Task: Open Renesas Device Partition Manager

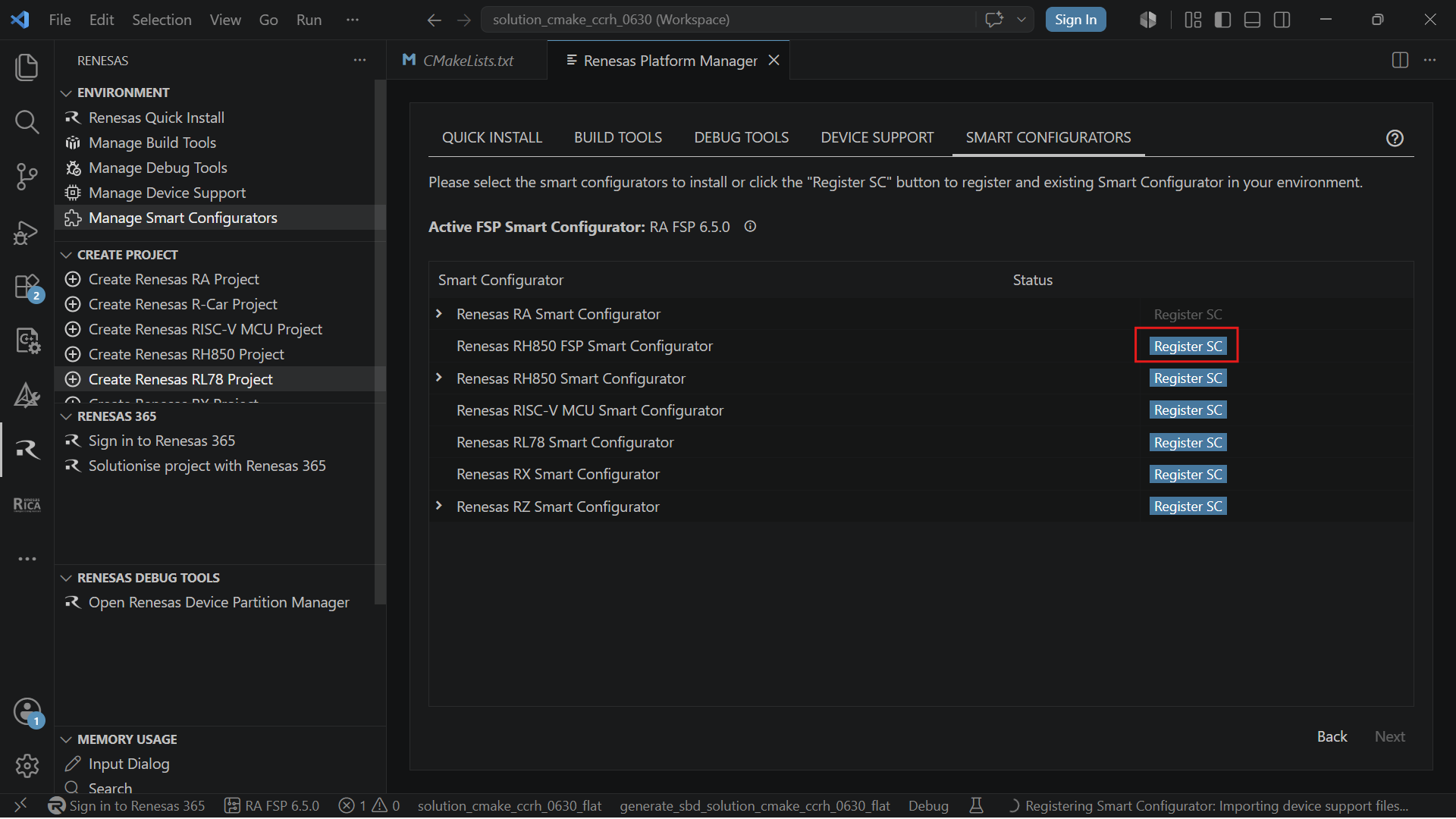Action: point(218,602)
